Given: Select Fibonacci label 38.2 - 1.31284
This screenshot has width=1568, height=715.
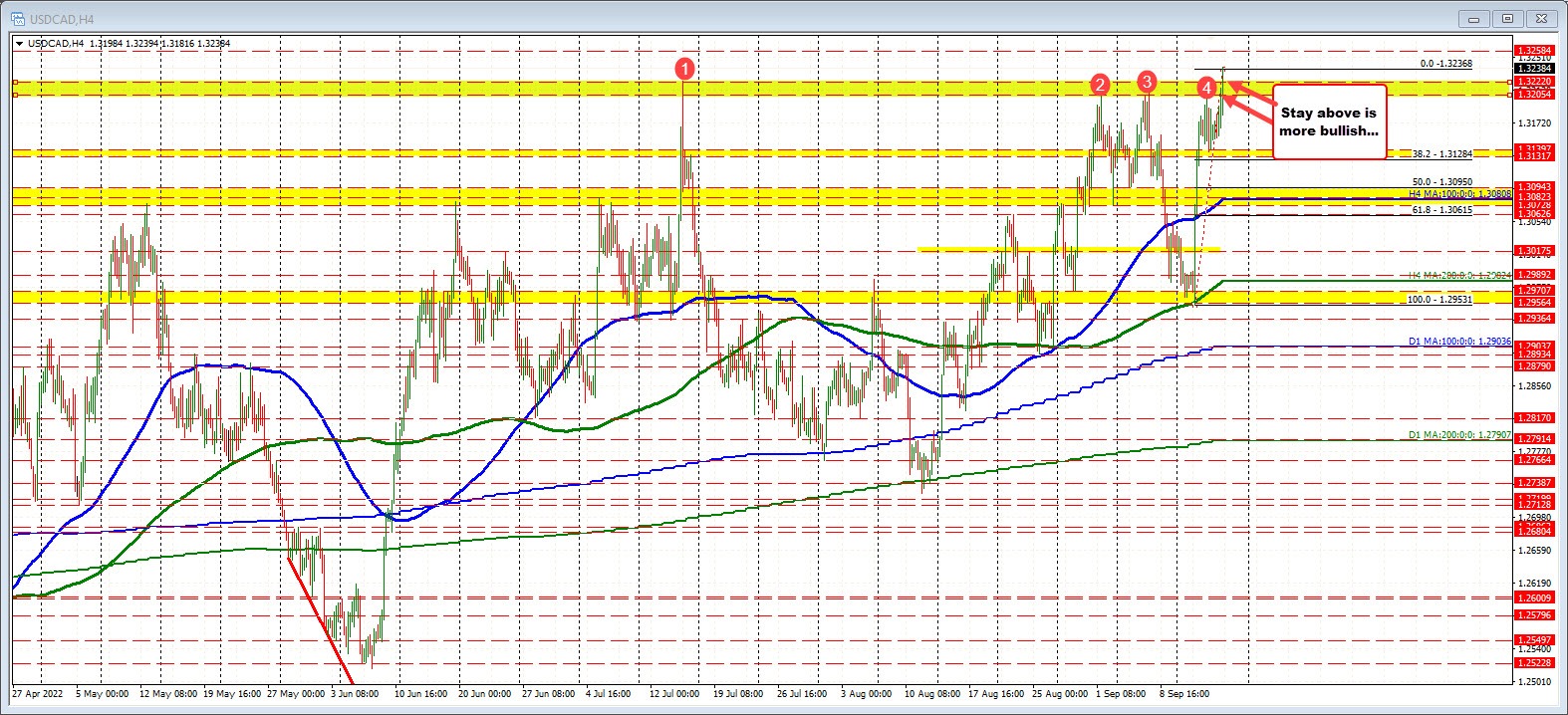Looking at the screenshot, I should point(1442,154).
